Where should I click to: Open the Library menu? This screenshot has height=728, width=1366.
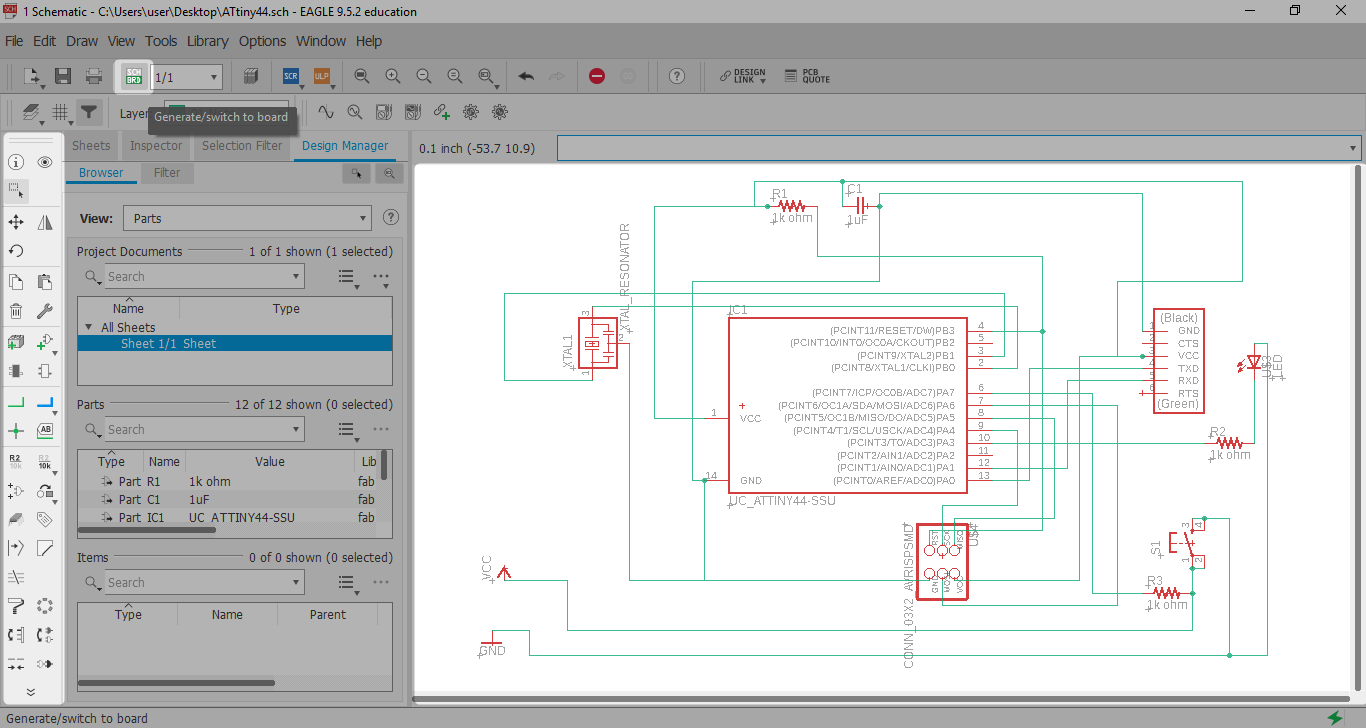(x=207, y=41)
